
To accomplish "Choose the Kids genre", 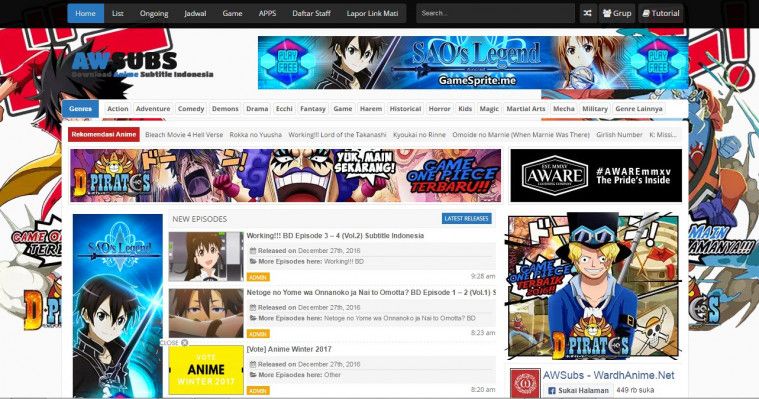I will click(465, 109).
